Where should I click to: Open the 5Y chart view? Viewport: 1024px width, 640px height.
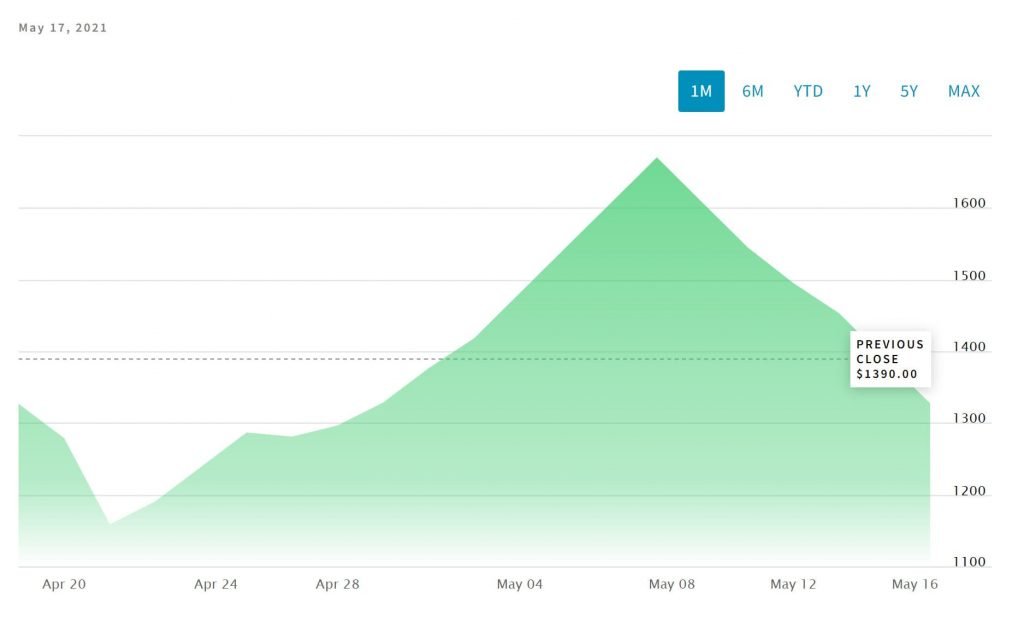pos(909,91)
